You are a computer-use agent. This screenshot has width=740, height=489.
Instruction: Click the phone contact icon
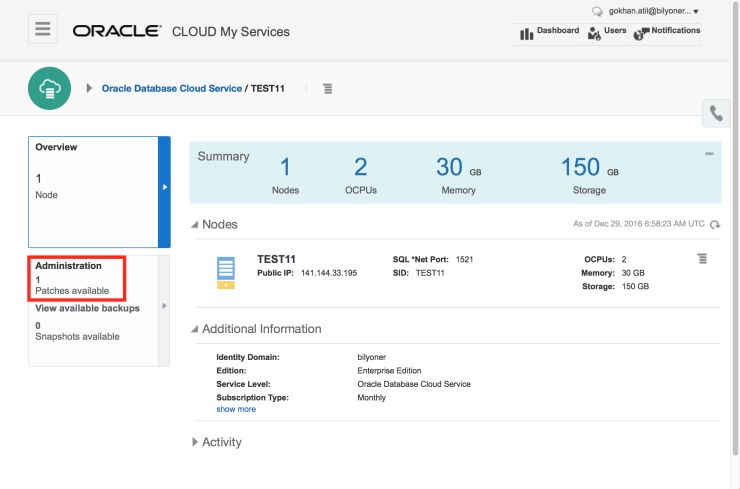pyautogui.click(x=717, y=114)
